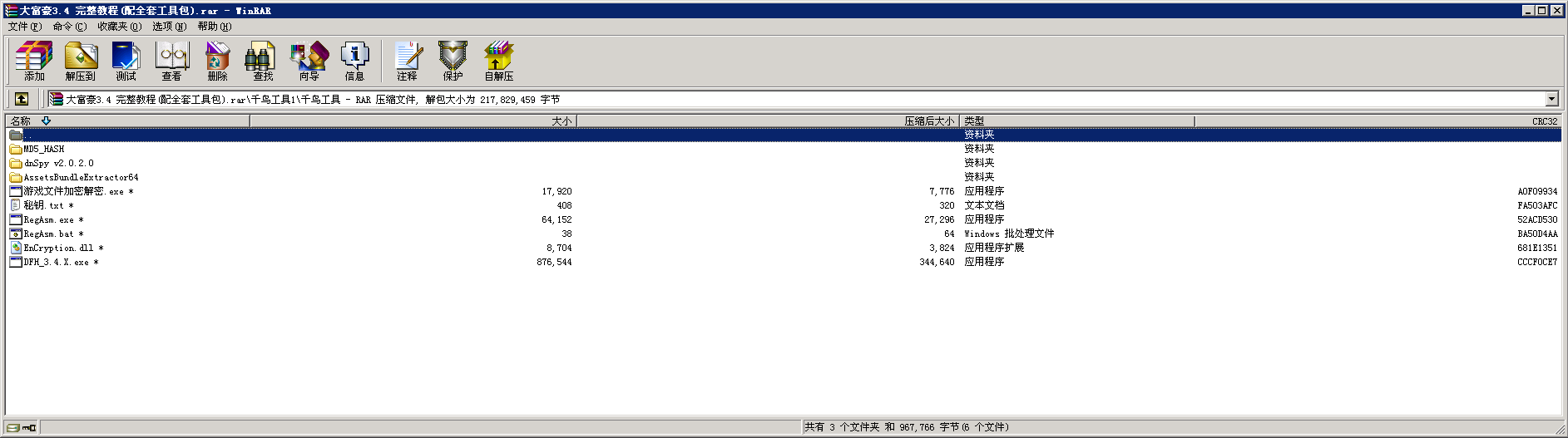Click the drive icon in status bar
1568x438 pixels.
tap(12, 427)
